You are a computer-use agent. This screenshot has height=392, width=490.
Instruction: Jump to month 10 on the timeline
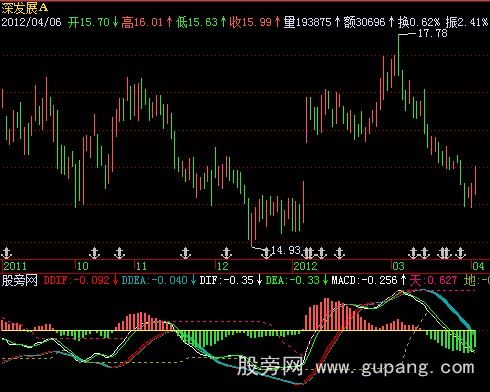(83, 266)
